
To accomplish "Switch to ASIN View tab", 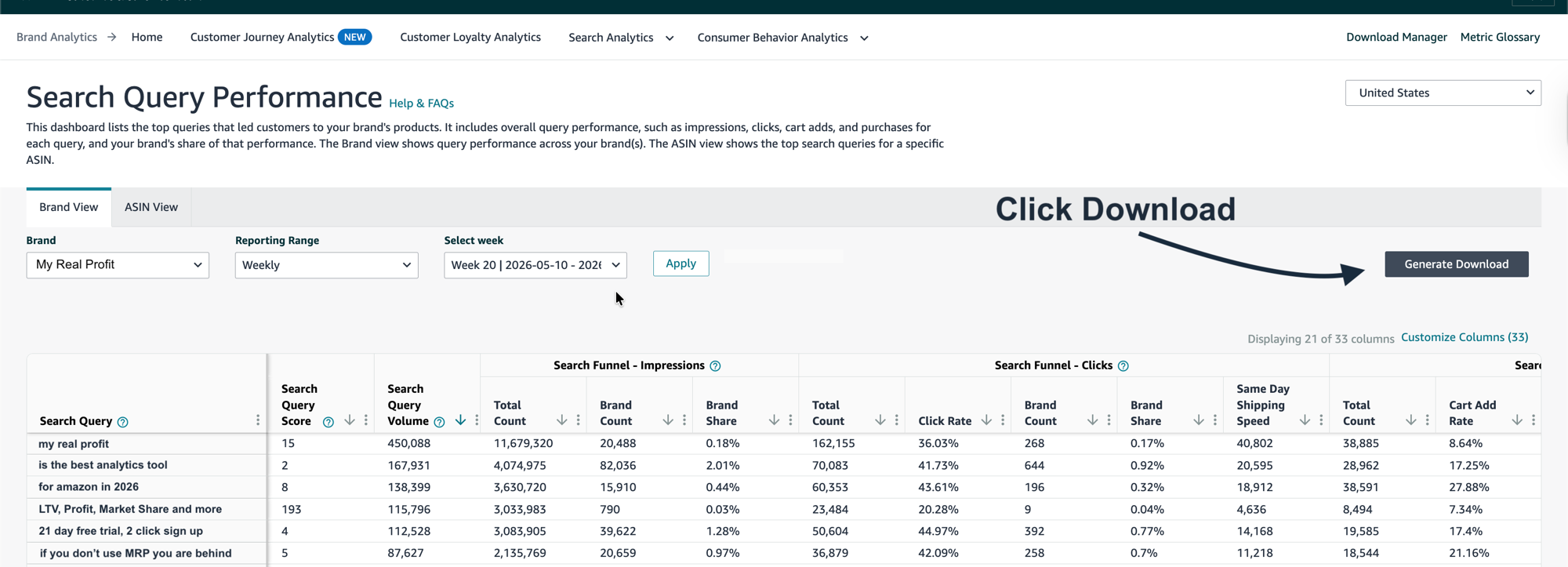I will click(151, 207).
